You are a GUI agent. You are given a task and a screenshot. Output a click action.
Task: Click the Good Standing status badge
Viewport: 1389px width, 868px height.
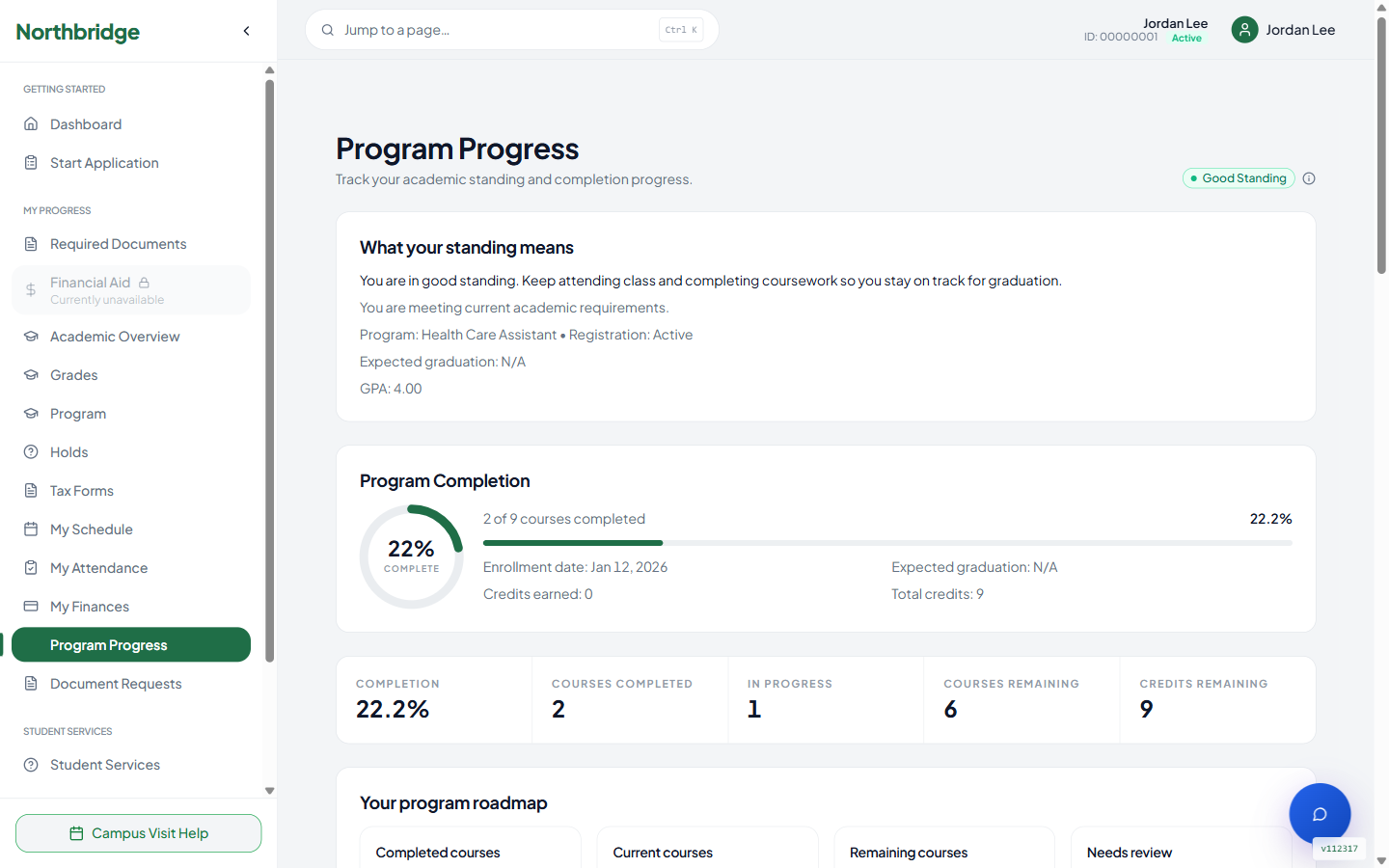tap(1239, 178)
